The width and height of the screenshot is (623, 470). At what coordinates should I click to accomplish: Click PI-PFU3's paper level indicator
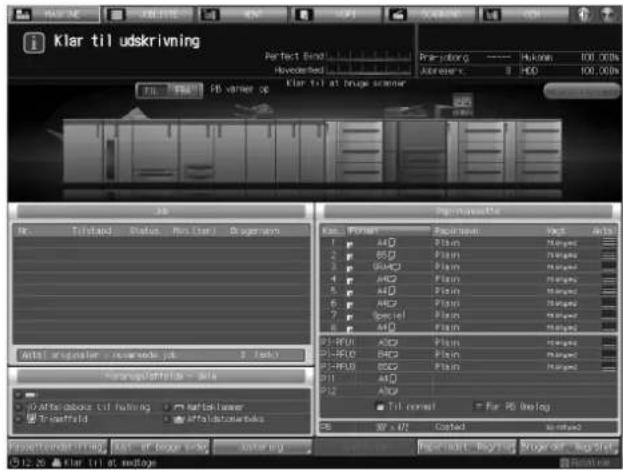pos(609,367)
